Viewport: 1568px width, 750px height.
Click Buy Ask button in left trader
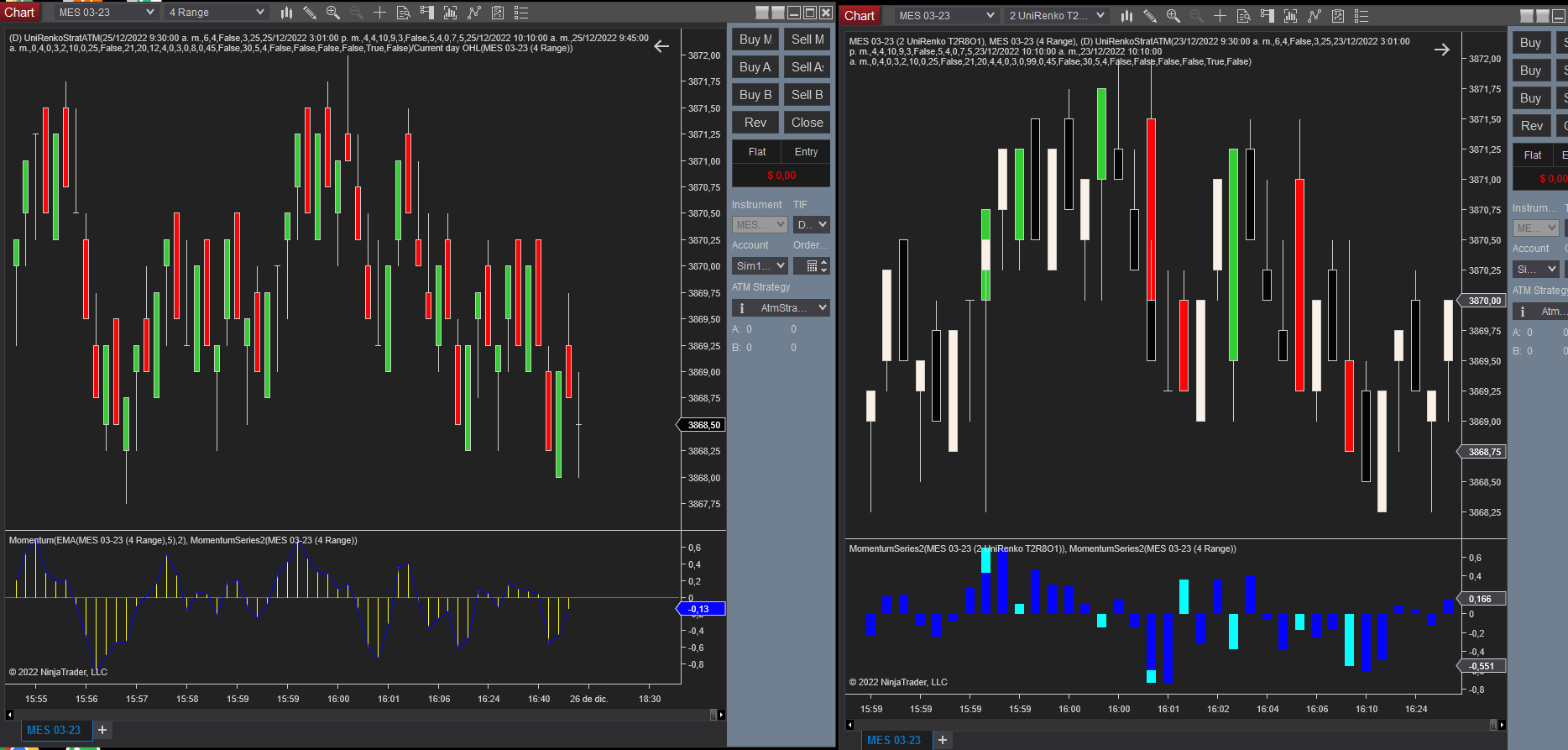pyautogui.click(x=755, y=67)
